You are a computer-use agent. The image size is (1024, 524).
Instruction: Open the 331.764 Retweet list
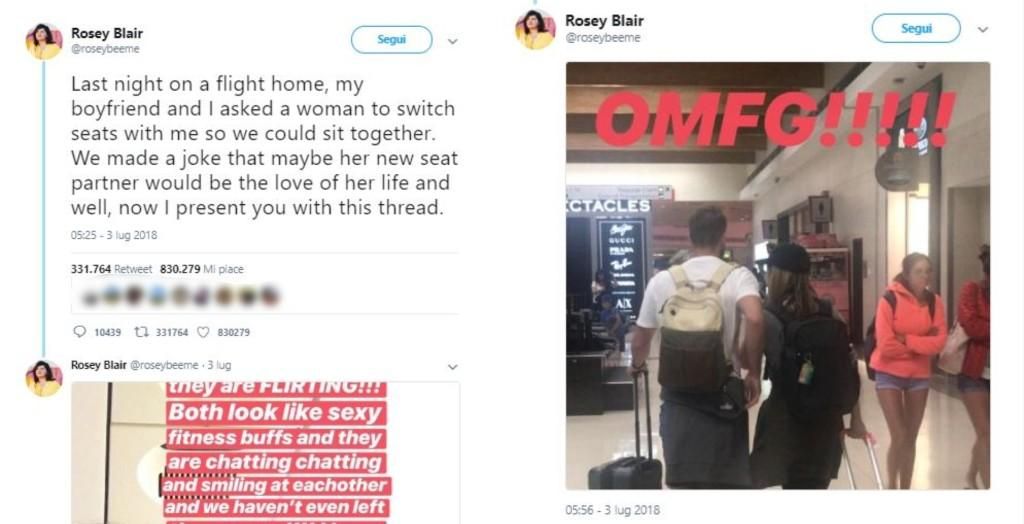coord(112,269)
